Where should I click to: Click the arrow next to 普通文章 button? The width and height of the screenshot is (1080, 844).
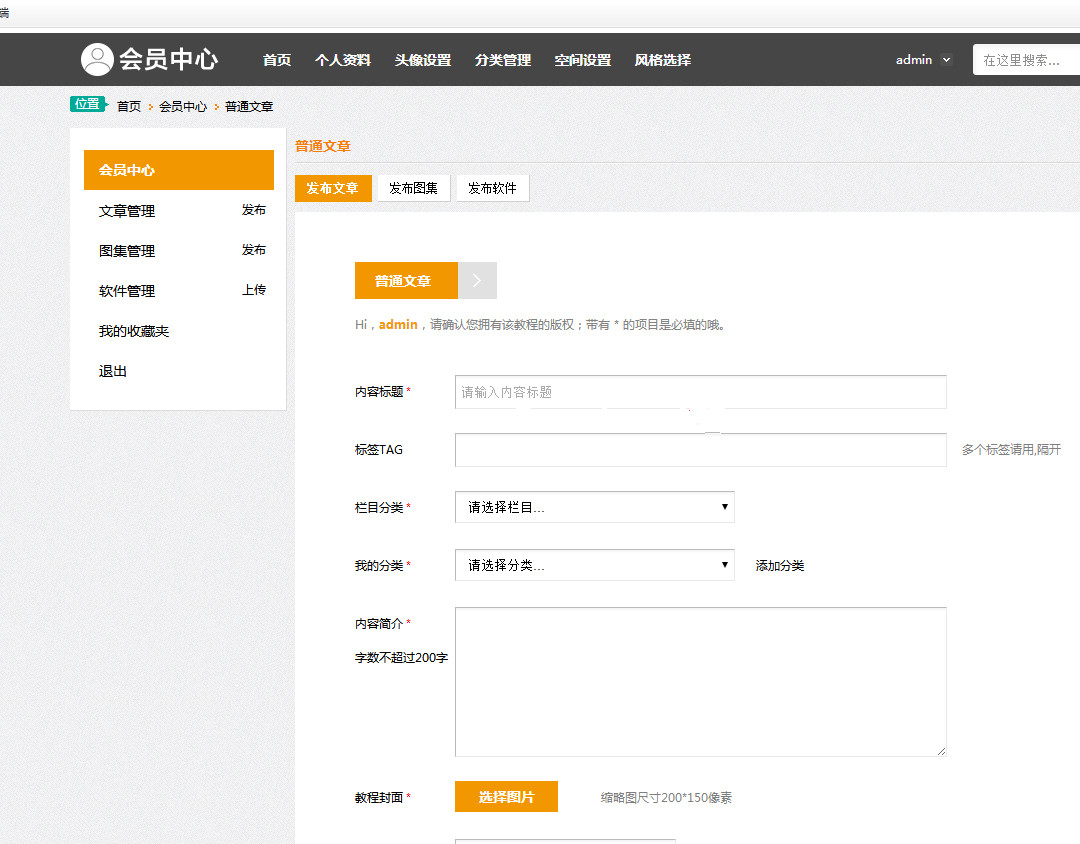click(477, 281)
